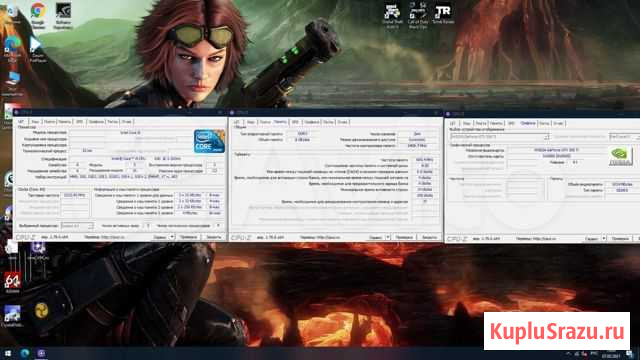
Task: Open the display device selection dropdown
Action: [500, 137]
